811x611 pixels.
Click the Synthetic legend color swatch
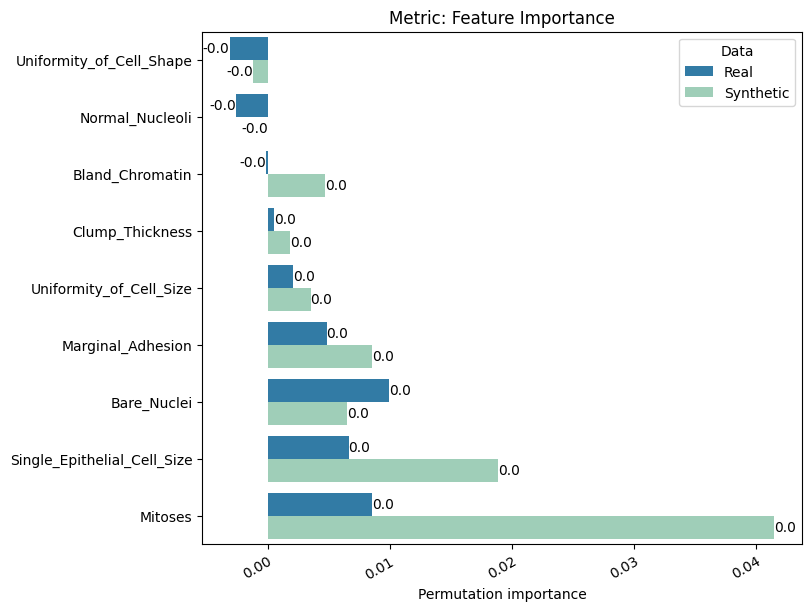[x=699, y=93]
